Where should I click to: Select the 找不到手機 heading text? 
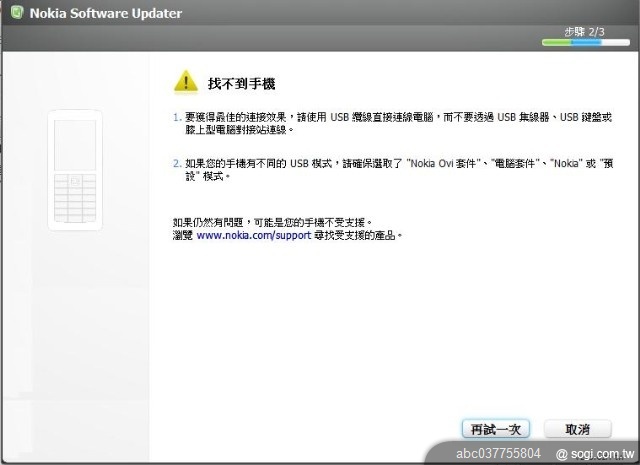pyautogui.click(x=241, y=84)
